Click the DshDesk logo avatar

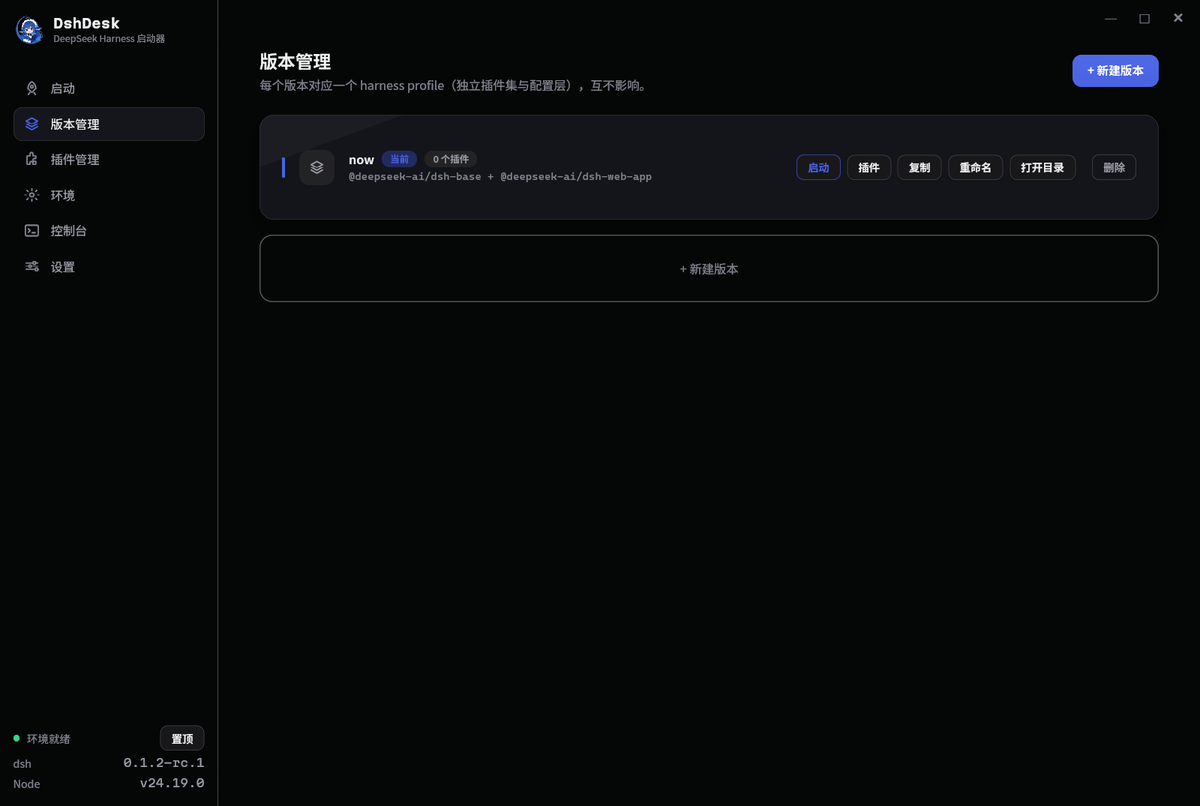pyautogui.click(x=29, y=30)
